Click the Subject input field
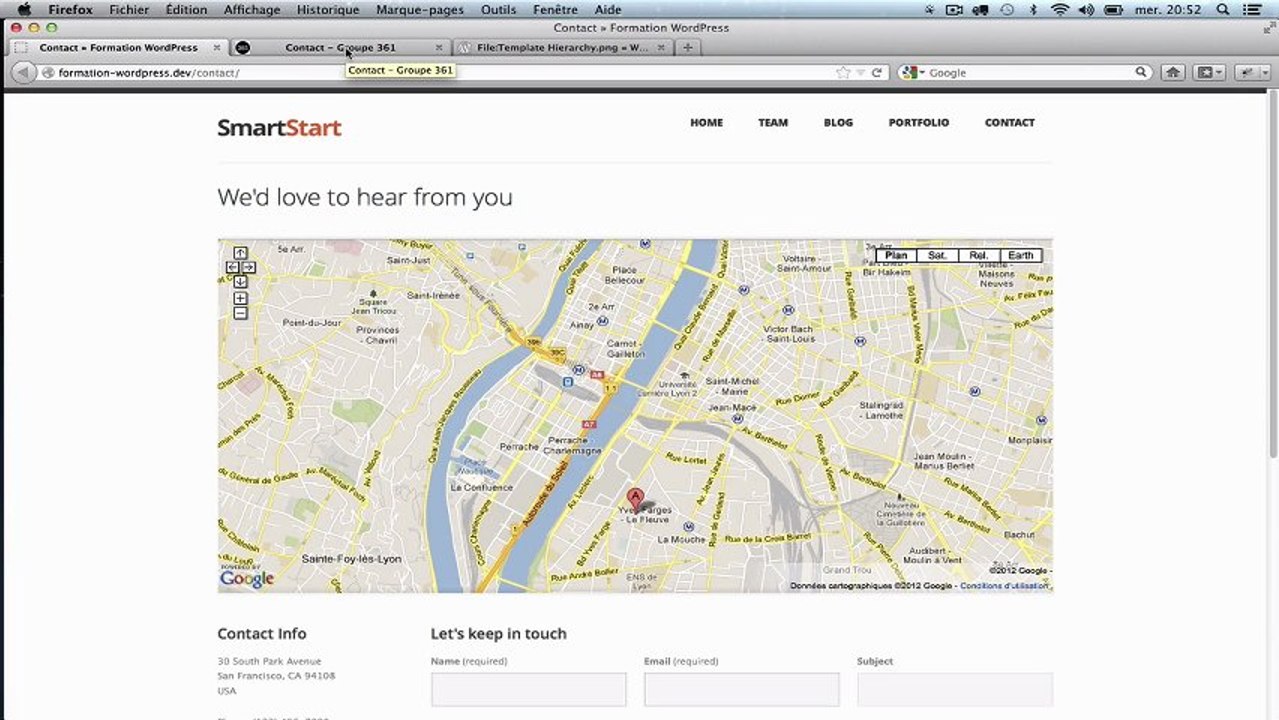1279x720 pixels. pyautogui.click(x=955, y=689)
